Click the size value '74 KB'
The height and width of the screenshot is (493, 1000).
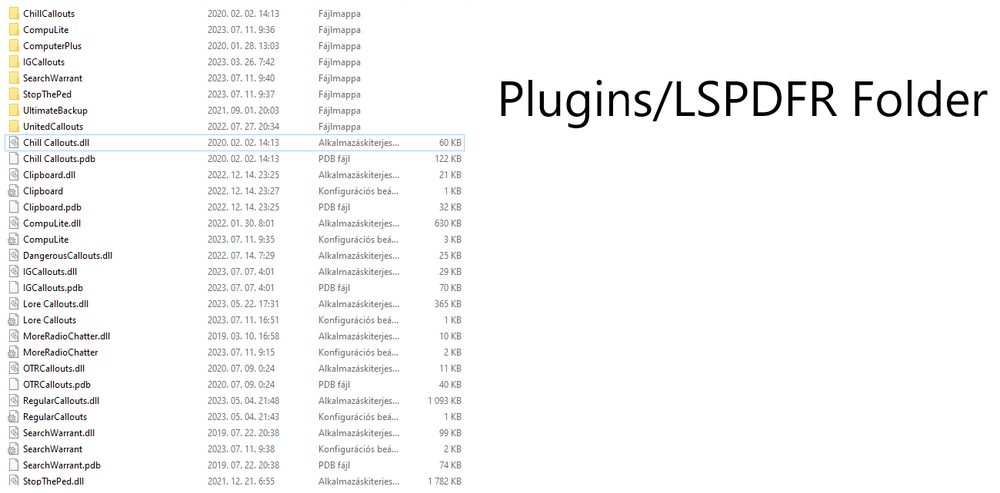click(x=450, y=465)
